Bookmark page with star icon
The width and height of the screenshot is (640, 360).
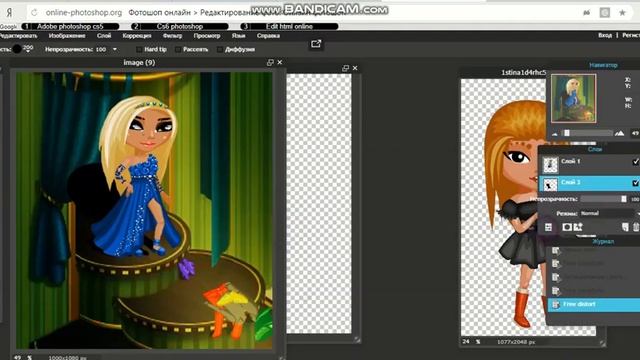[622, 13]
